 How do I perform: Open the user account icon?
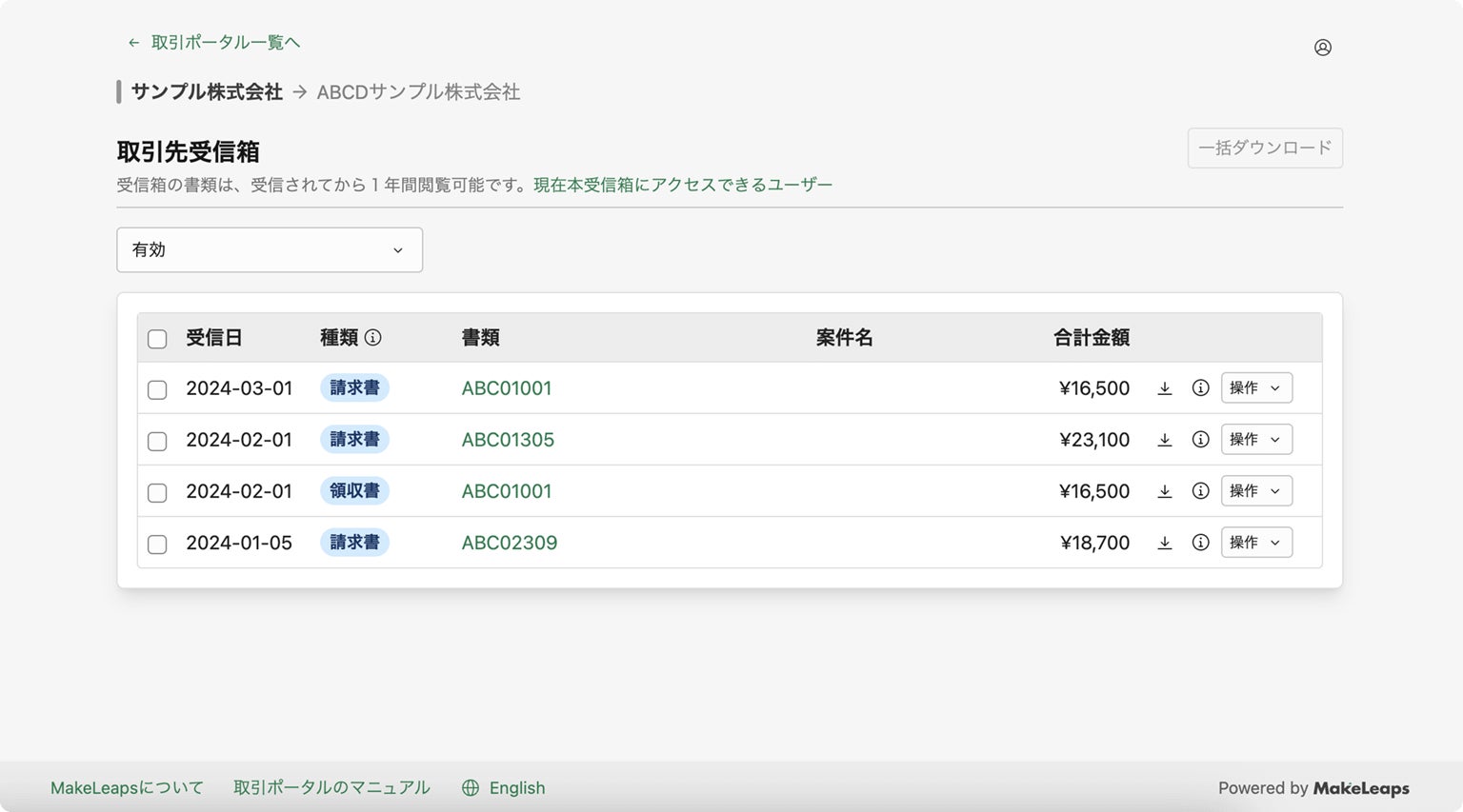click(x=1323, y=48)
